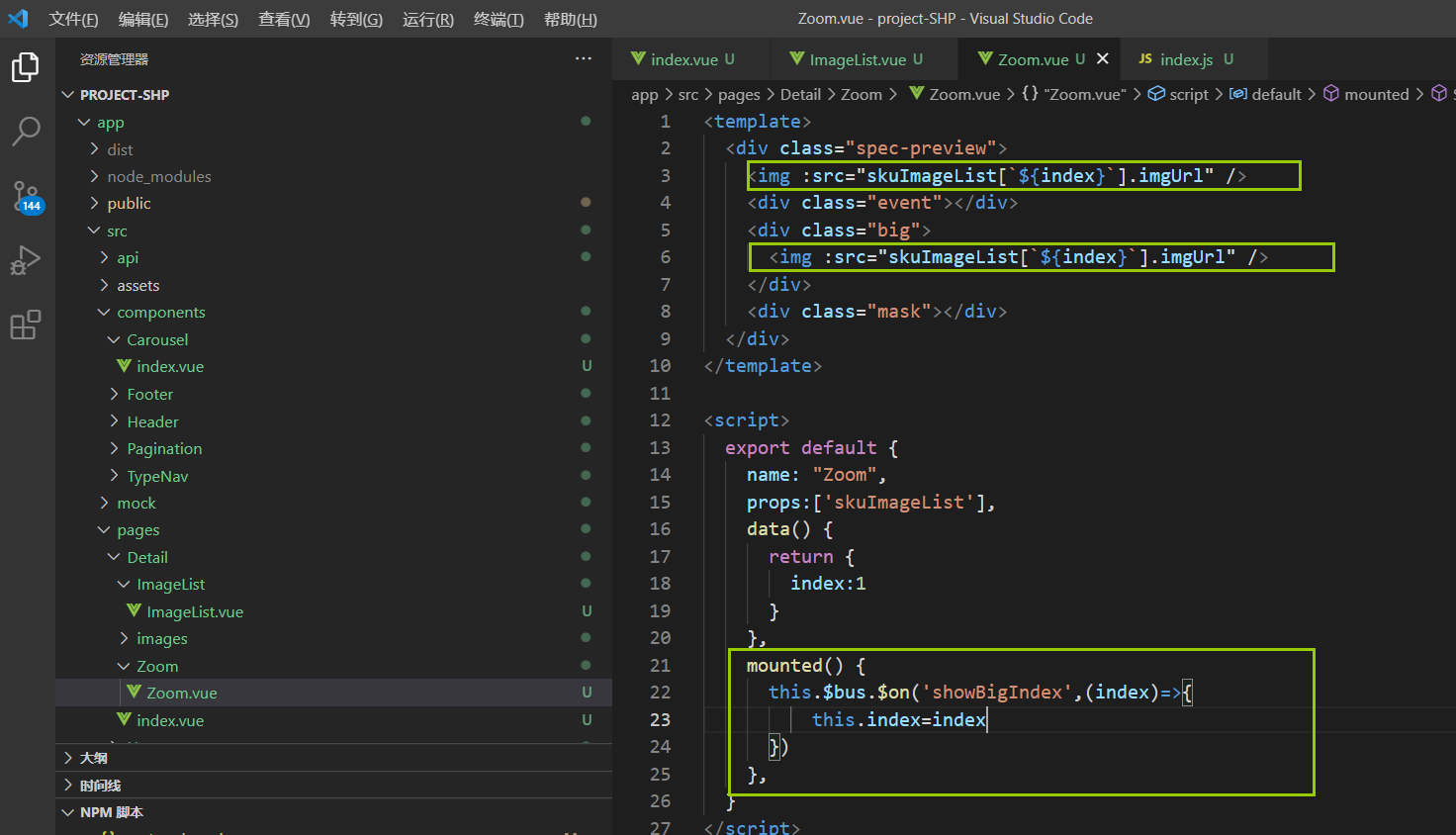Viewport: 1456px width, 835px height.
Task: Click breadcrumb item 'Detail'
Action: point(800,94)
